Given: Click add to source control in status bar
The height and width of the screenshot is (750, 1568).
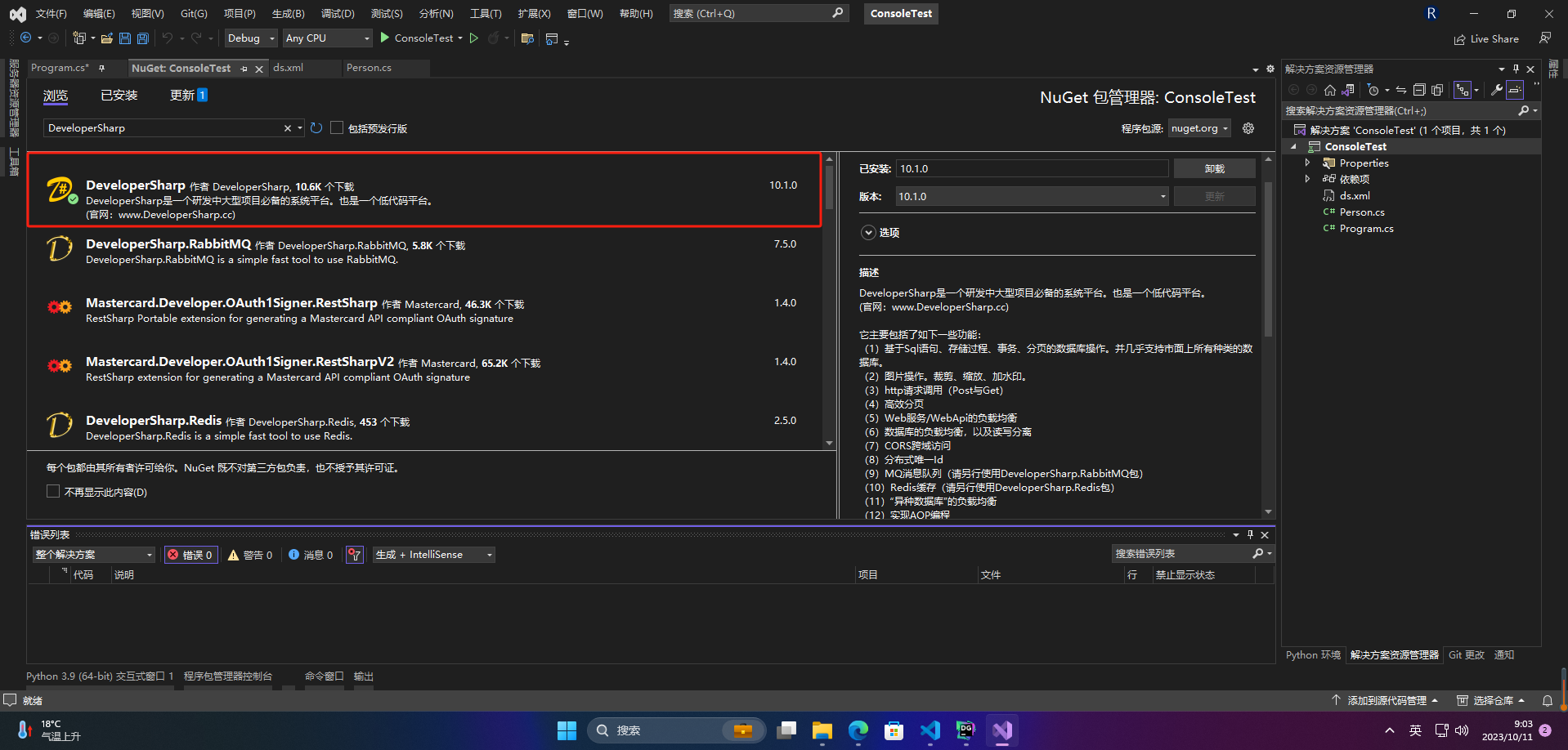Looking at the screenshot, I should [x=1384, y=700].
